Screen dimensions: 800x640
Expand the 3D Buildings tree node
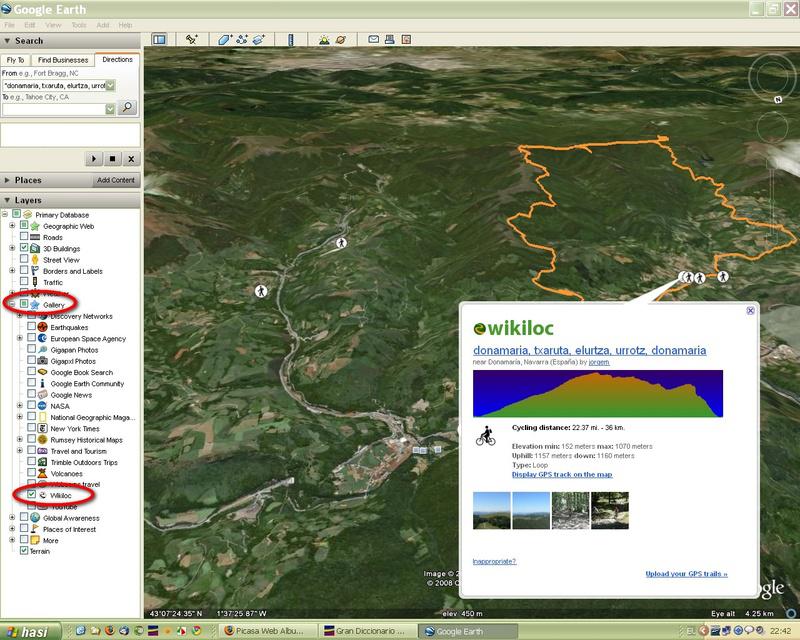[12, 248]
